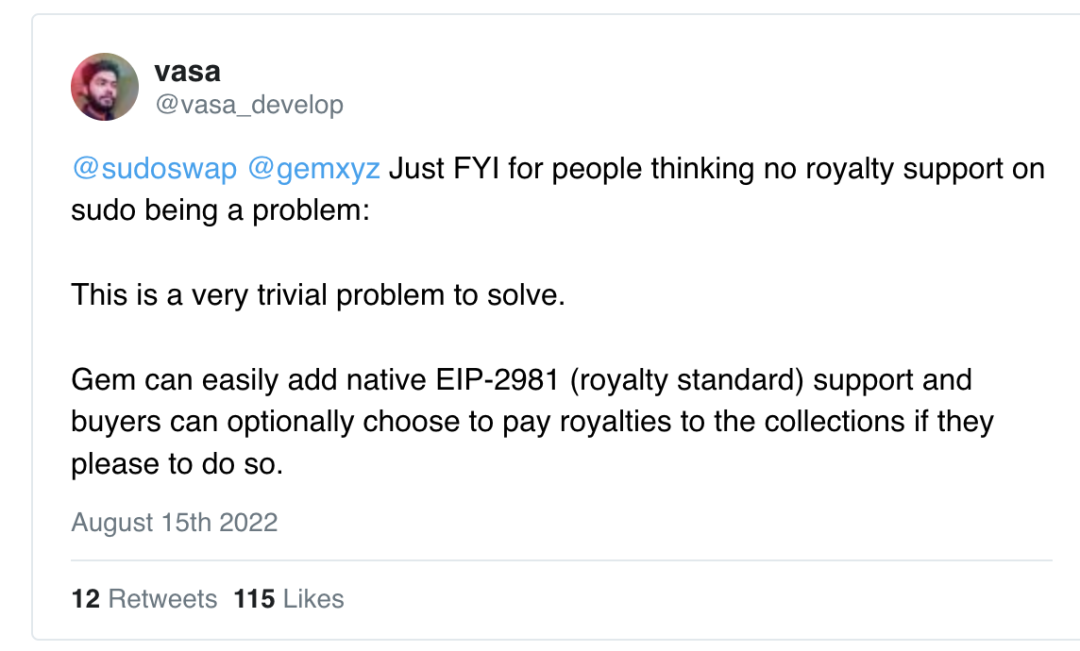Open the display name "vasa"

[188, 72]
